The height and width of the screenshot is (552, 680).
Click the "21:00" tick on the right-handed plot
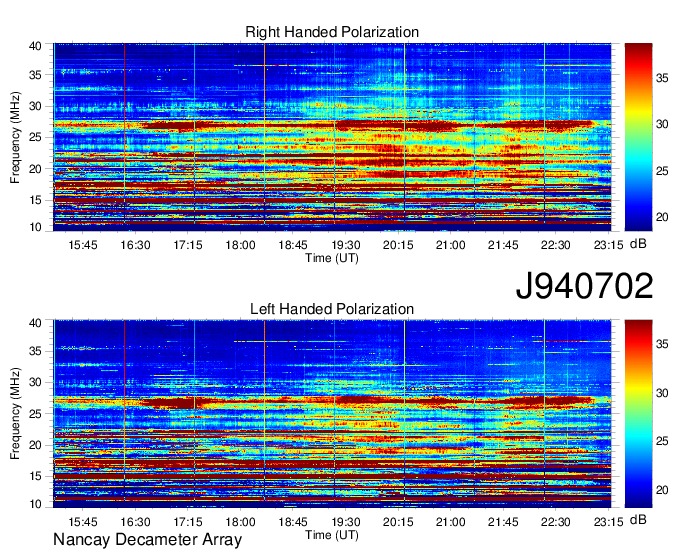451,245
